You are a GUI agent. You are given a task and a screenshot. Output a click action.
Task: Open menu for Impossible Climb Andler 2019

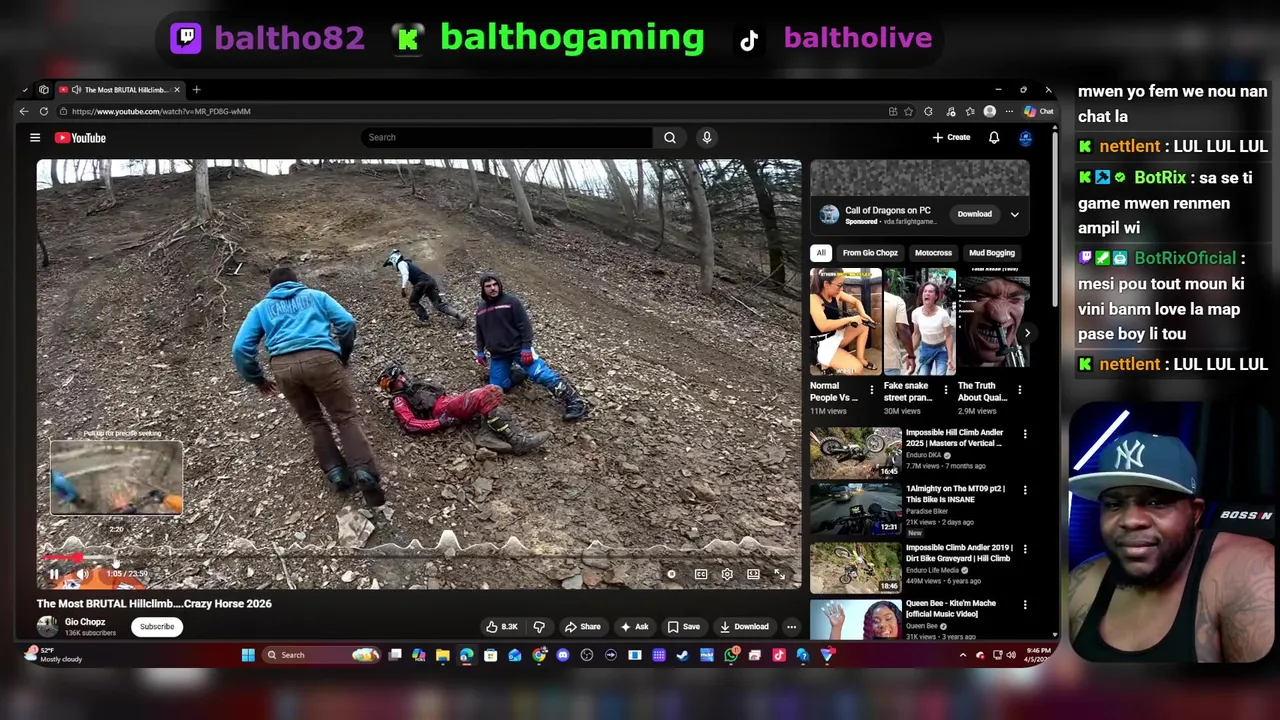coord(1025,549)
